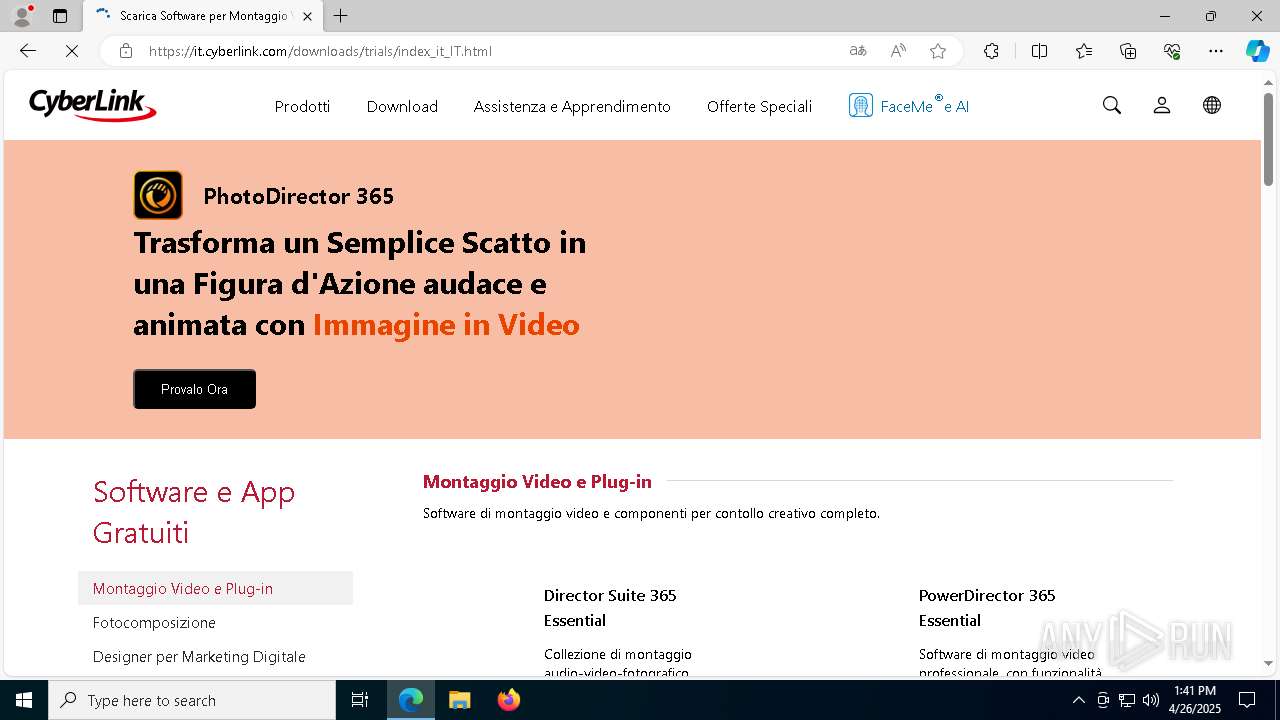Select Designer per Marketing Digitale item
This screenshot has width=1280, height=720.
click(199, 656)
